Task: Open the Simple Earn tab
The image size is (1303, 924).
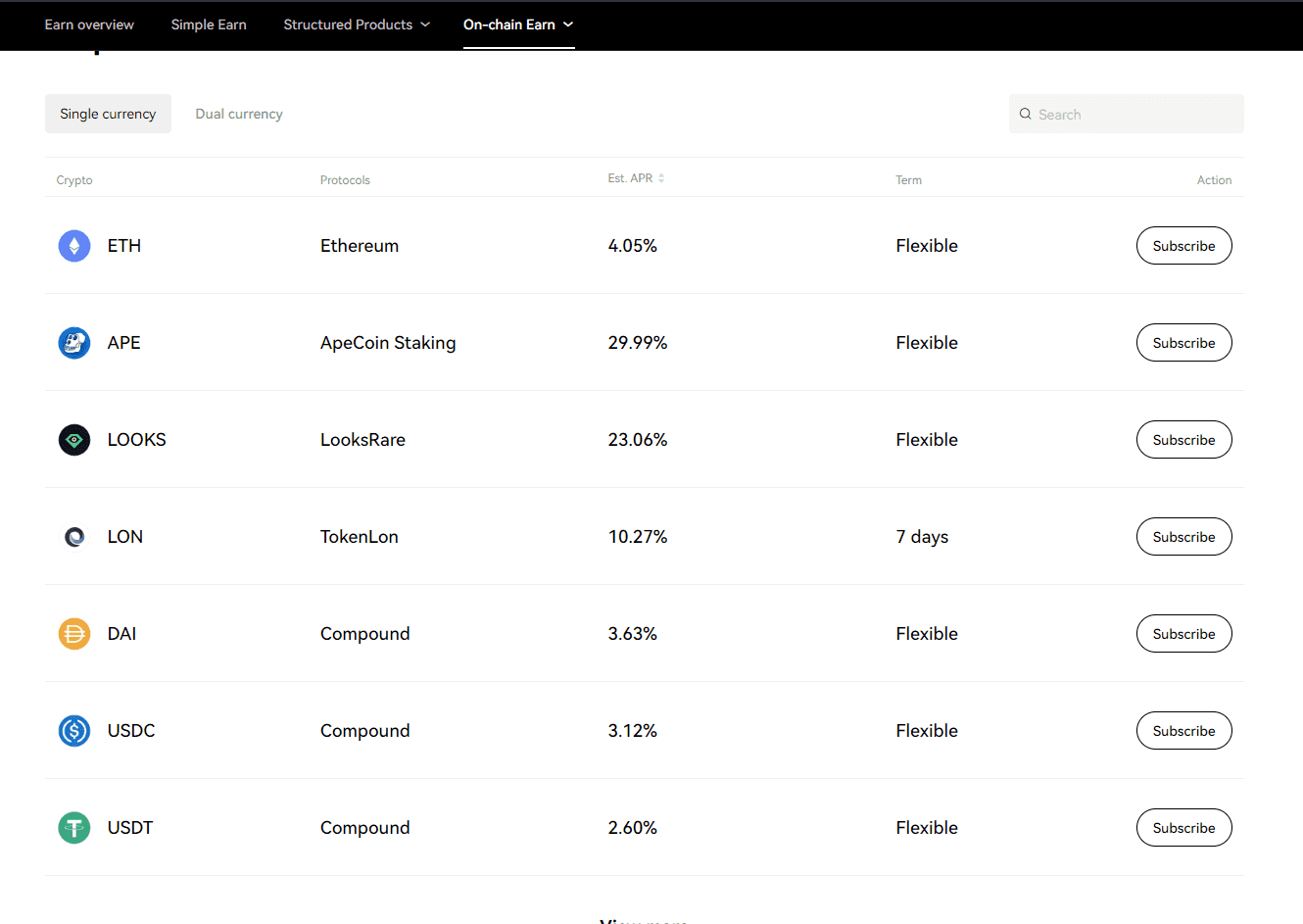Action: tap(209, 24)
